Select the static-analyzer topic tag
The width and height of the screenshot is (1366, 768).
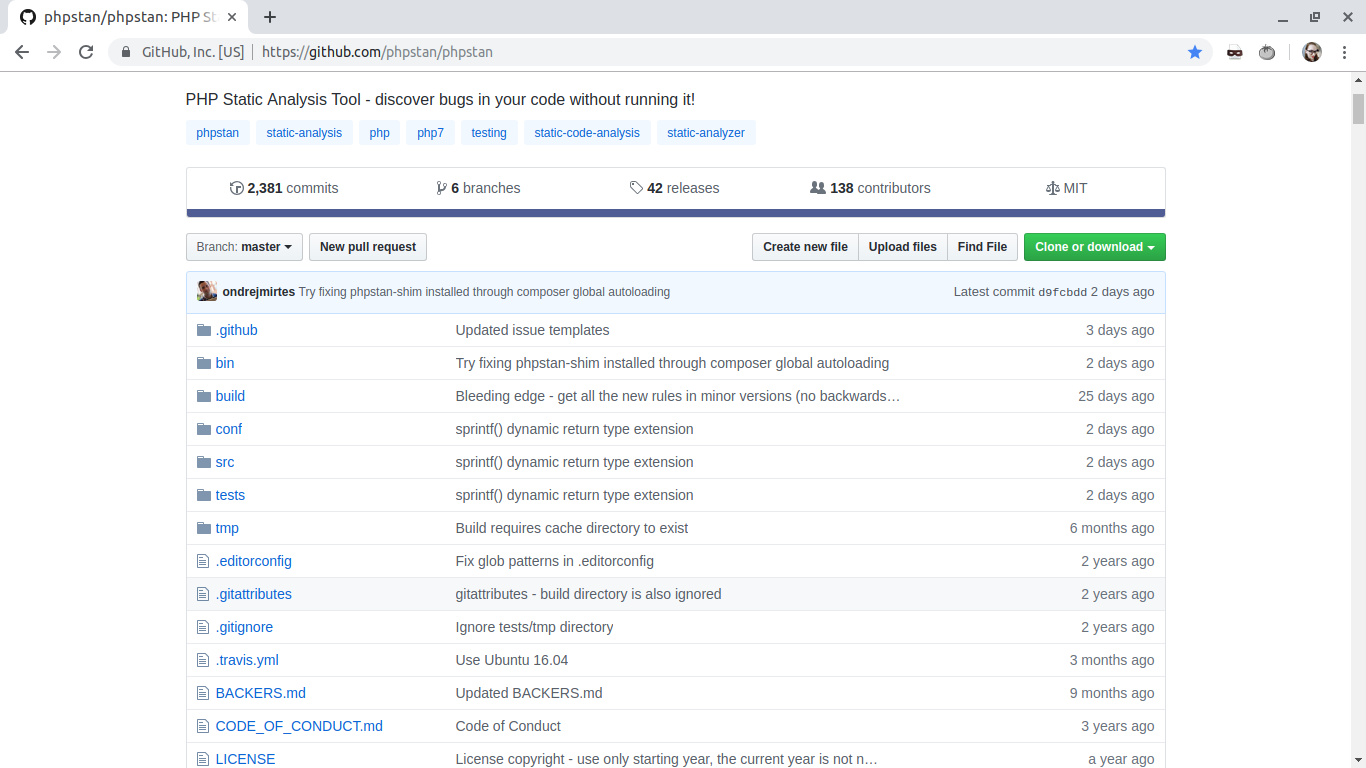click(x=706, y=133)
